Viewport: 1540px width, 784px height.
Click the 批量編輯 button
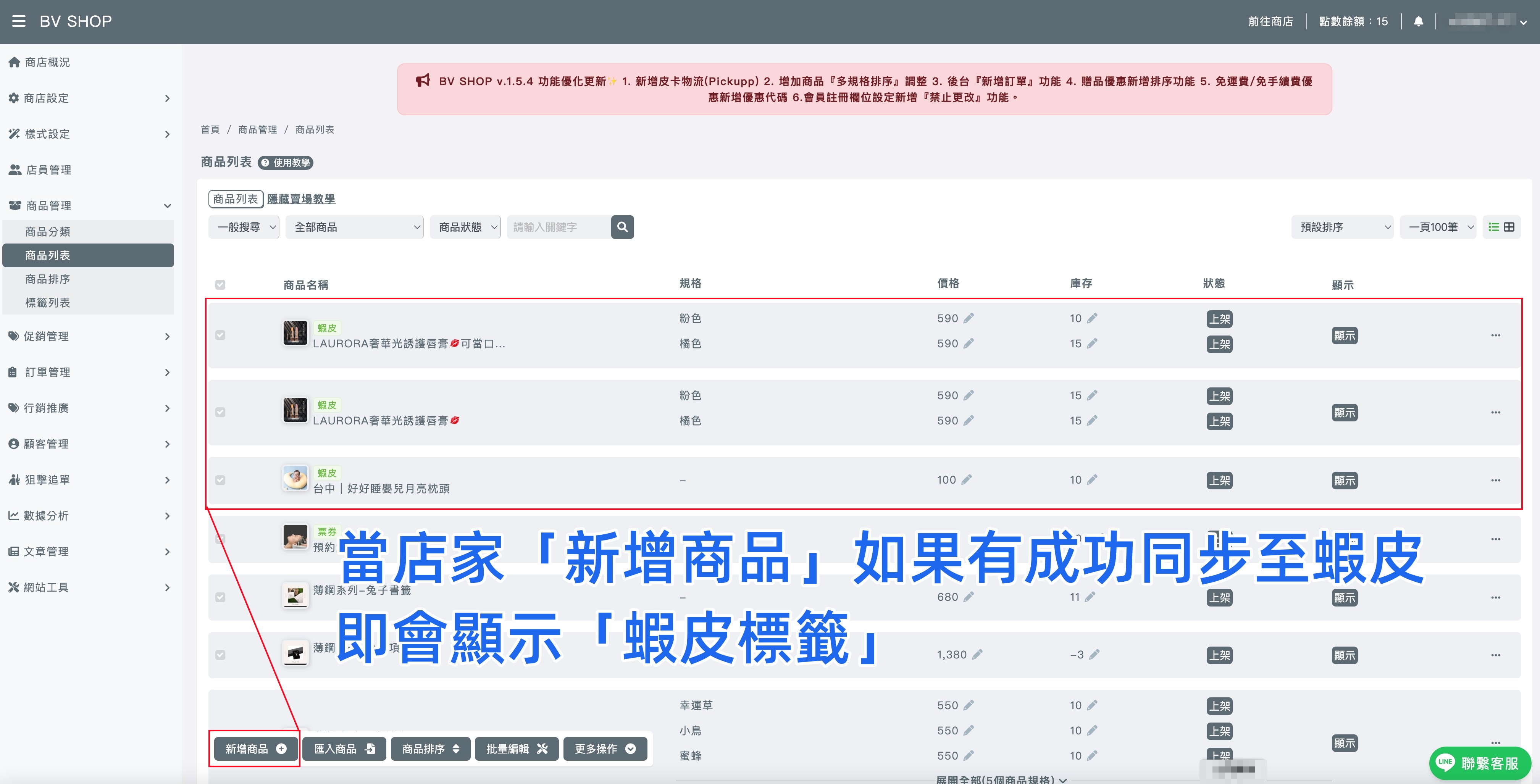coord(517,749)
